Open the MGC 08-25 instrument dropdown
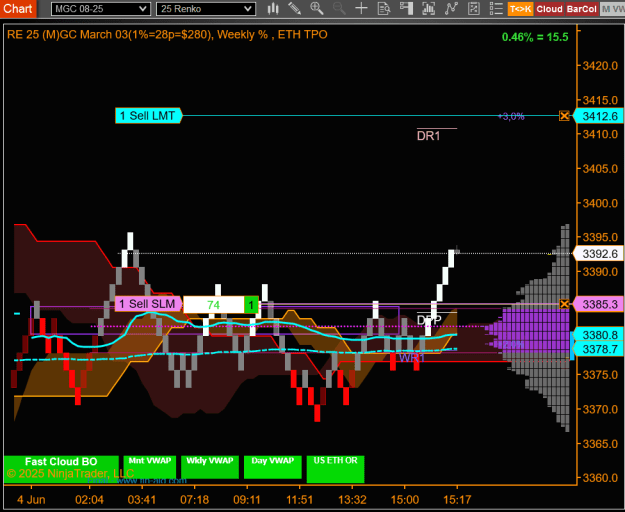 101,9
